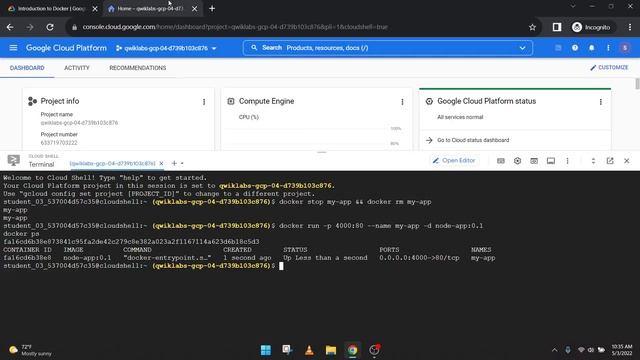Show hidden system tray icons chevron
The height and width of the screenshot is (360, 640).
554,350
